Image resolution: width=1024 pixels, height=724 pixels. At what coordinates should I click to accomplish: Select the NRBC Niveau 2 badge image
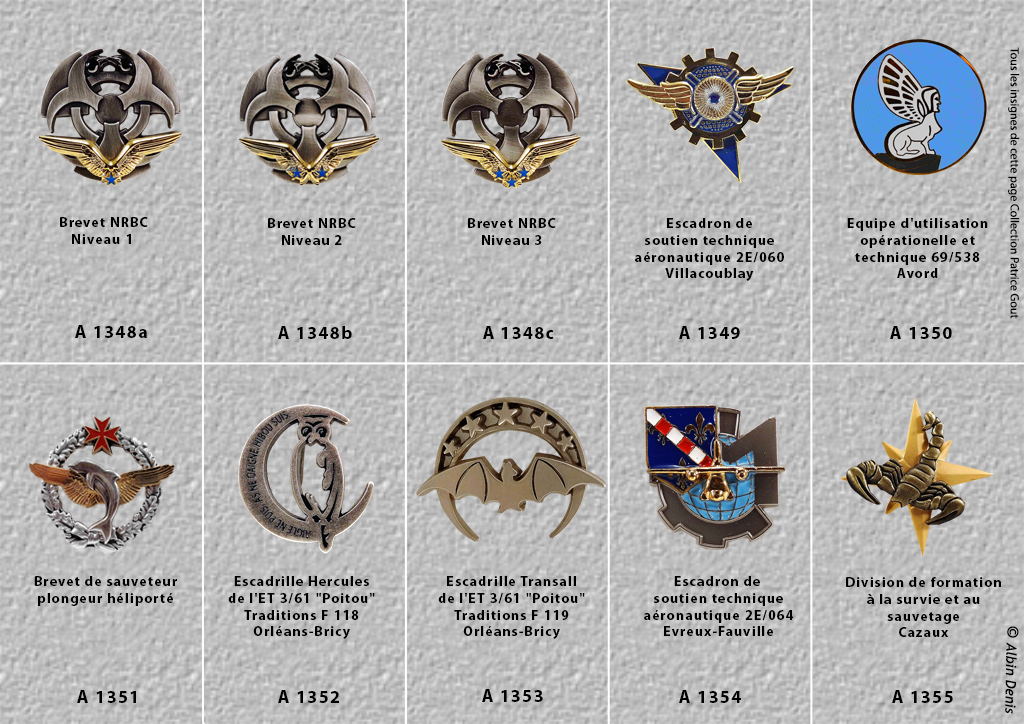309,119
